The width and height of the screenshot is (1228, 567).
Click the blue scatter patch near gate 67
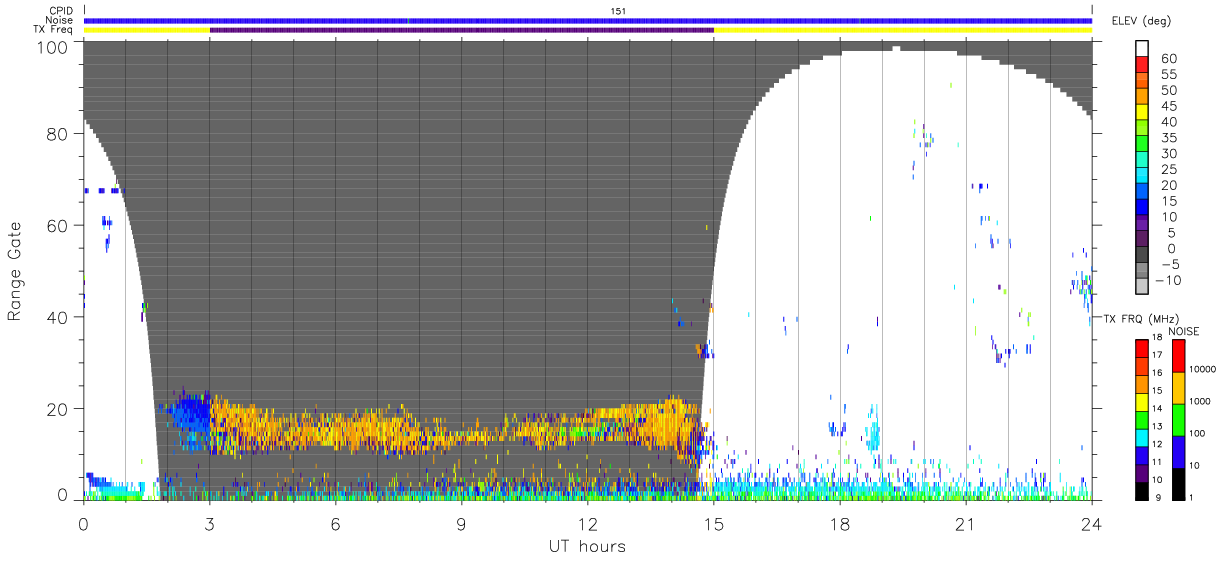click(103, 190)
